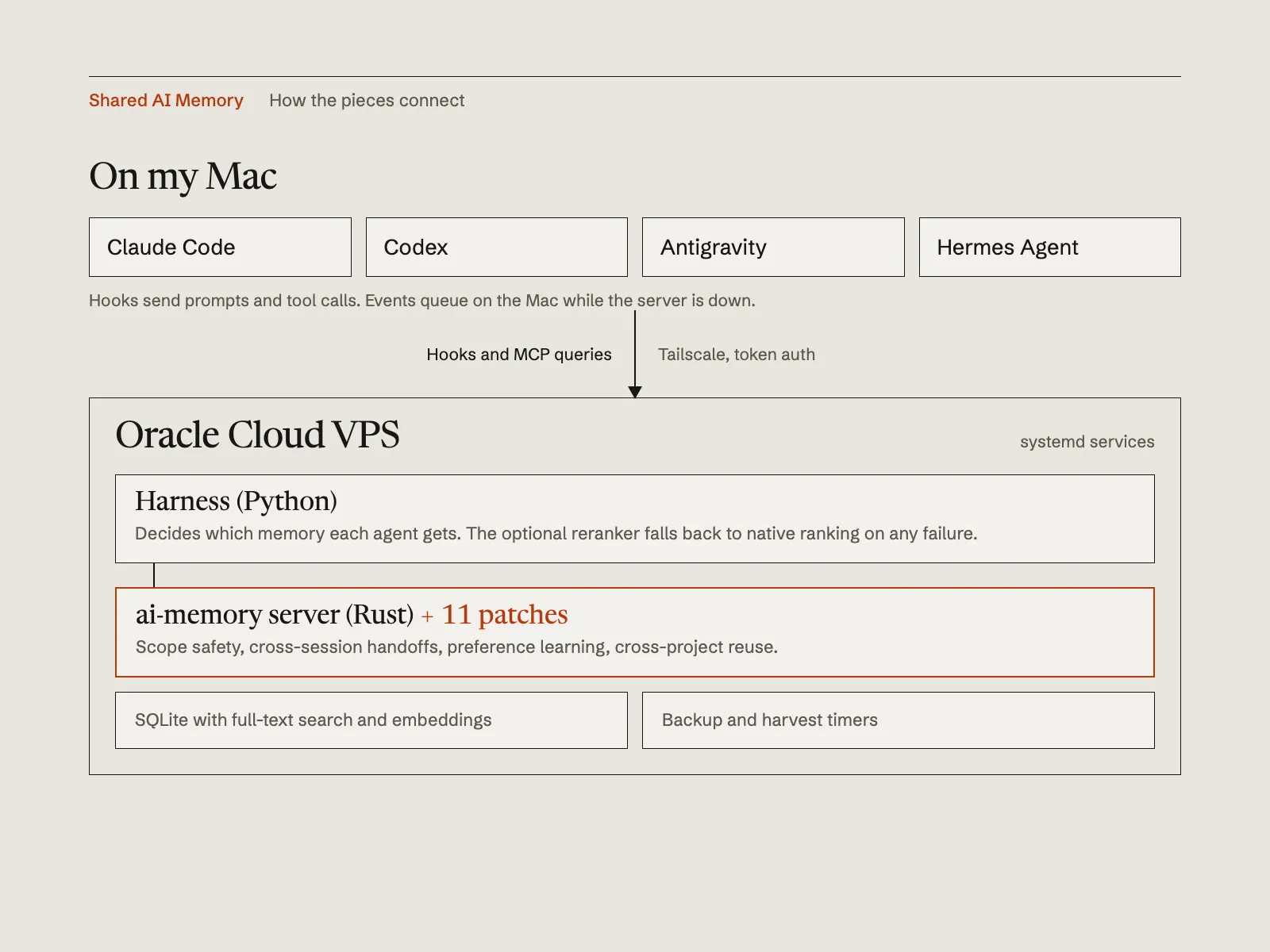Click the 'Shared AI Memory' heading
Viewport: 1270px width, 952px height.
point(166,101)
